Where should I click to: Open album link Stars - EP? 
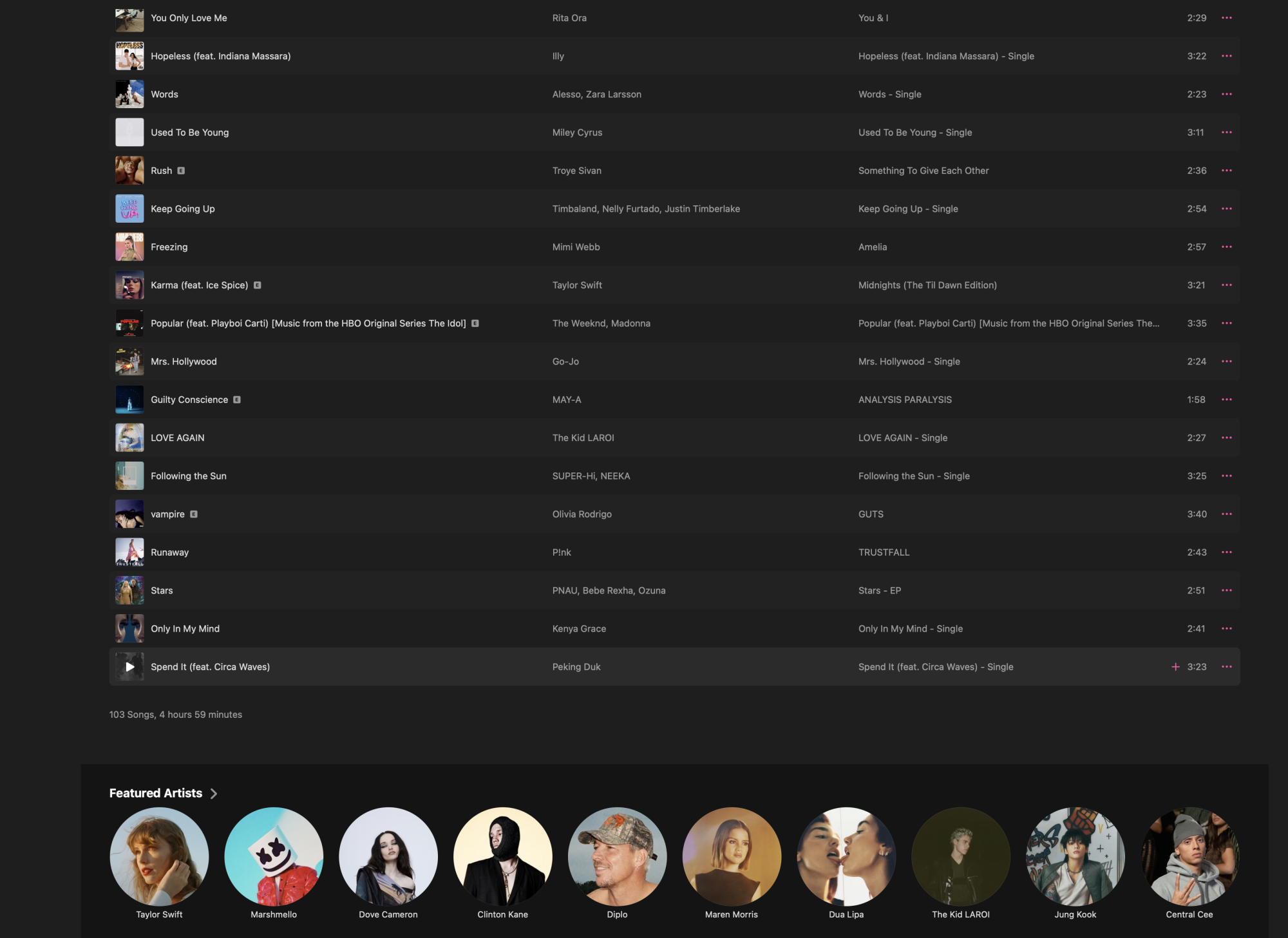879,590
